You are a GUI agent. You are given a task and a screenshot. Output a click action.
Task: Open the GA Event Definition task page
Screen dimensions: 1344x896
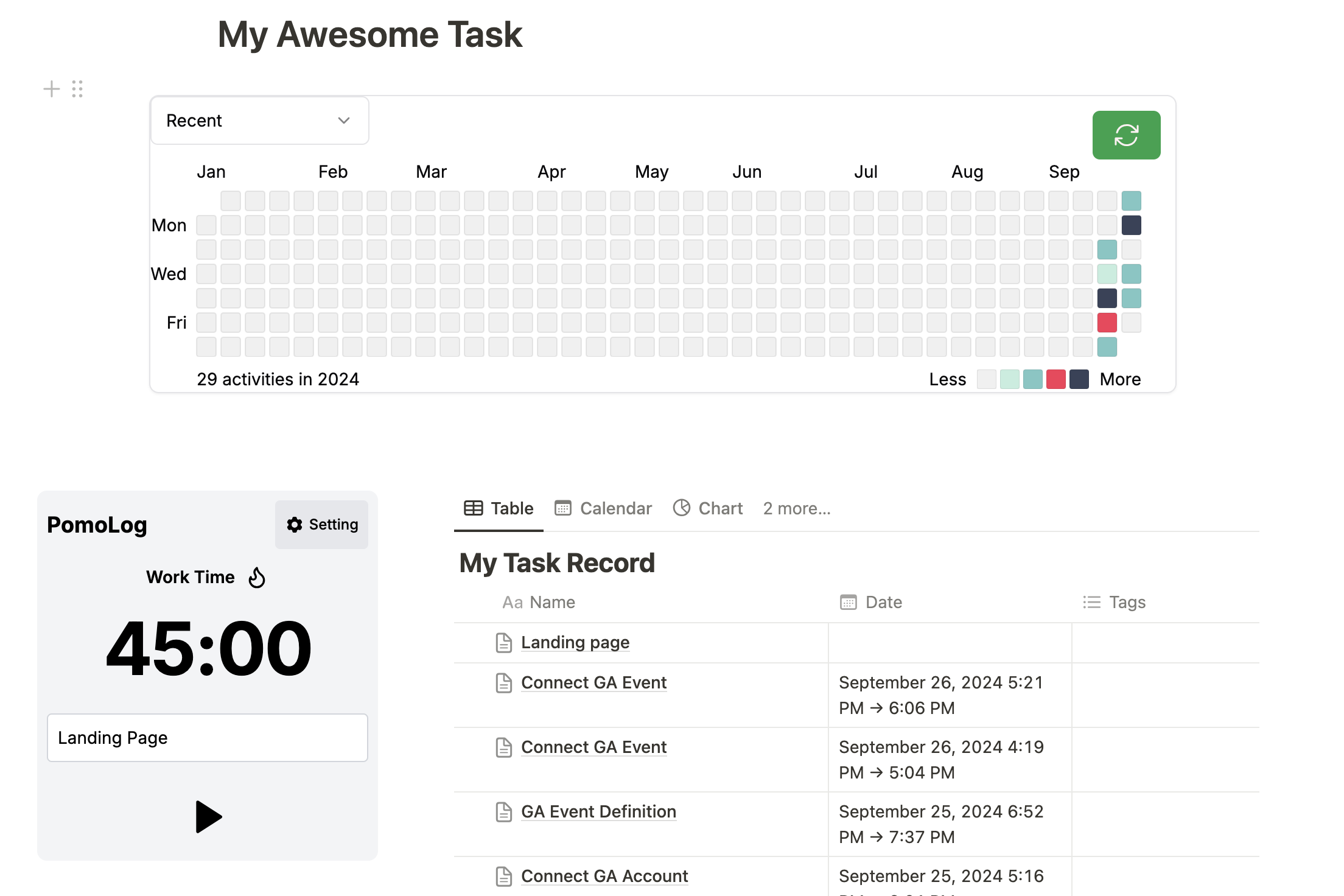pos(598,811)
